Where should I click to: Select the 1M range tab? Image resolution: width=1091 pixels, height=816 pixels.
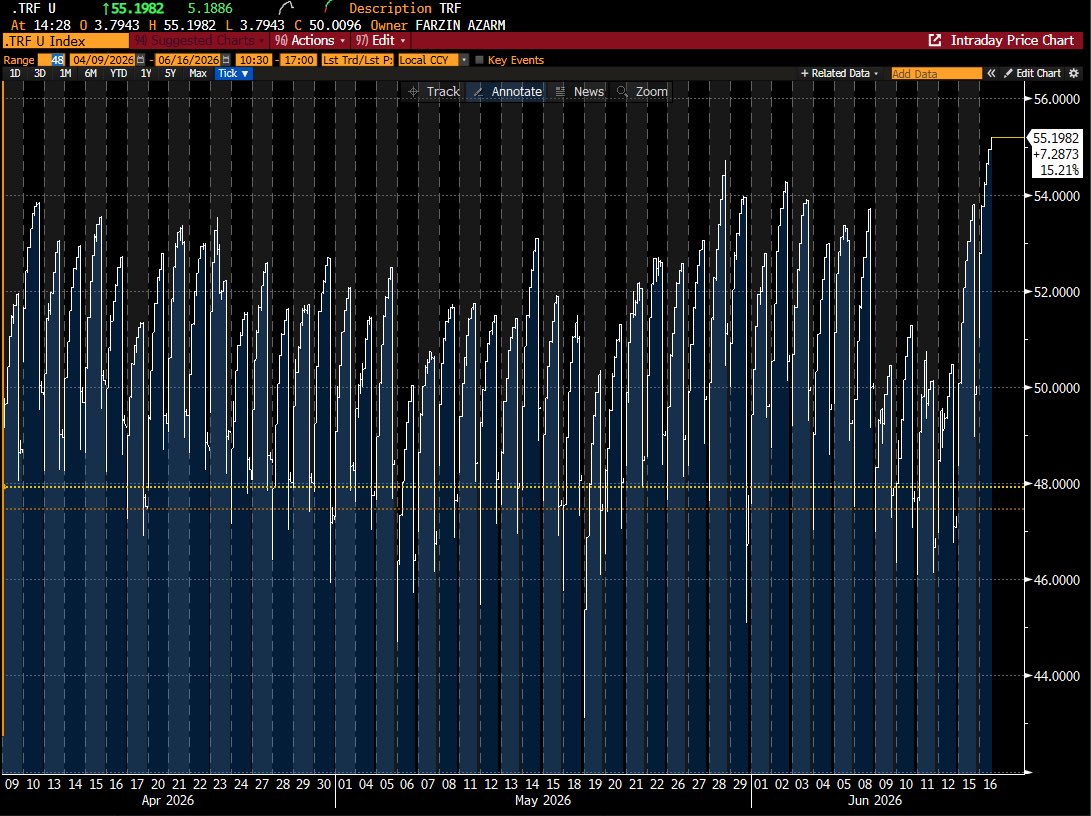click(65, 73)
